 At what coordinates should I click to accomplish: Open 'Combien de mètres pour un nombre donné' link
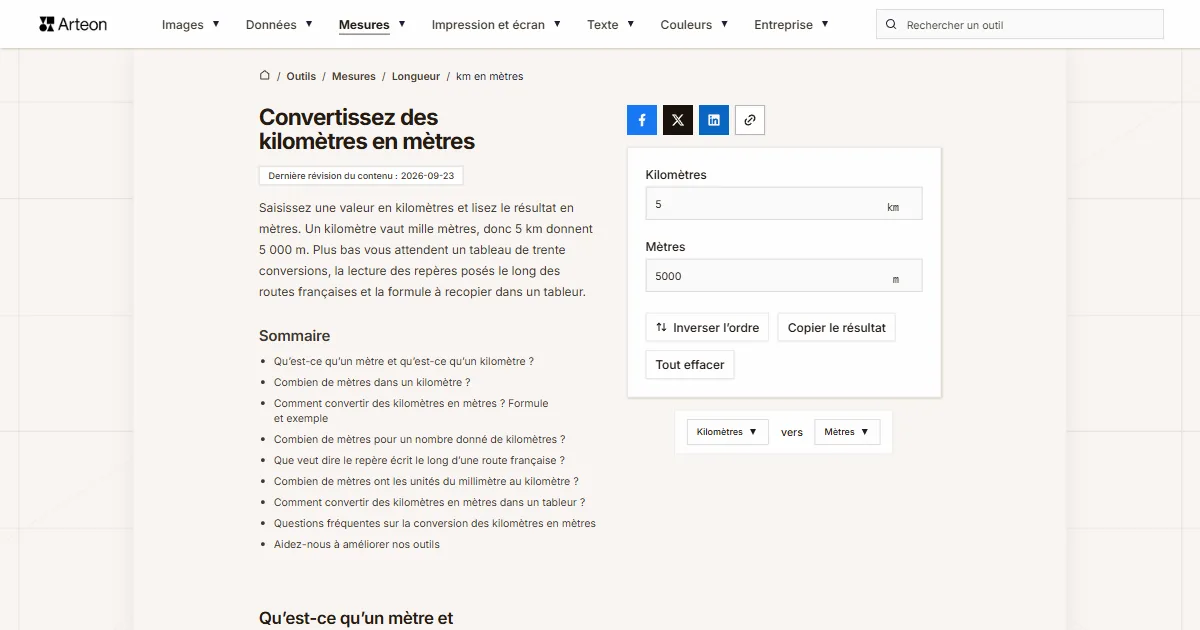(x=420, y=439)
